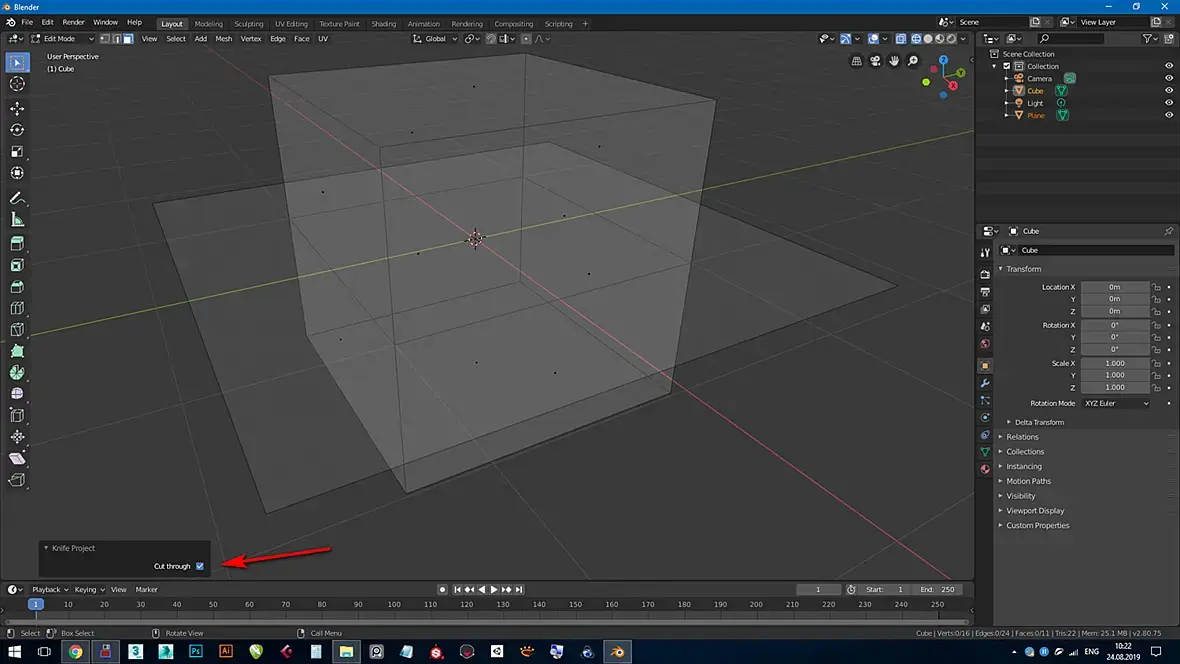Open the Edit Mode dropdown
Viewport: 1180px width, 664px height.
click(62, 39)
